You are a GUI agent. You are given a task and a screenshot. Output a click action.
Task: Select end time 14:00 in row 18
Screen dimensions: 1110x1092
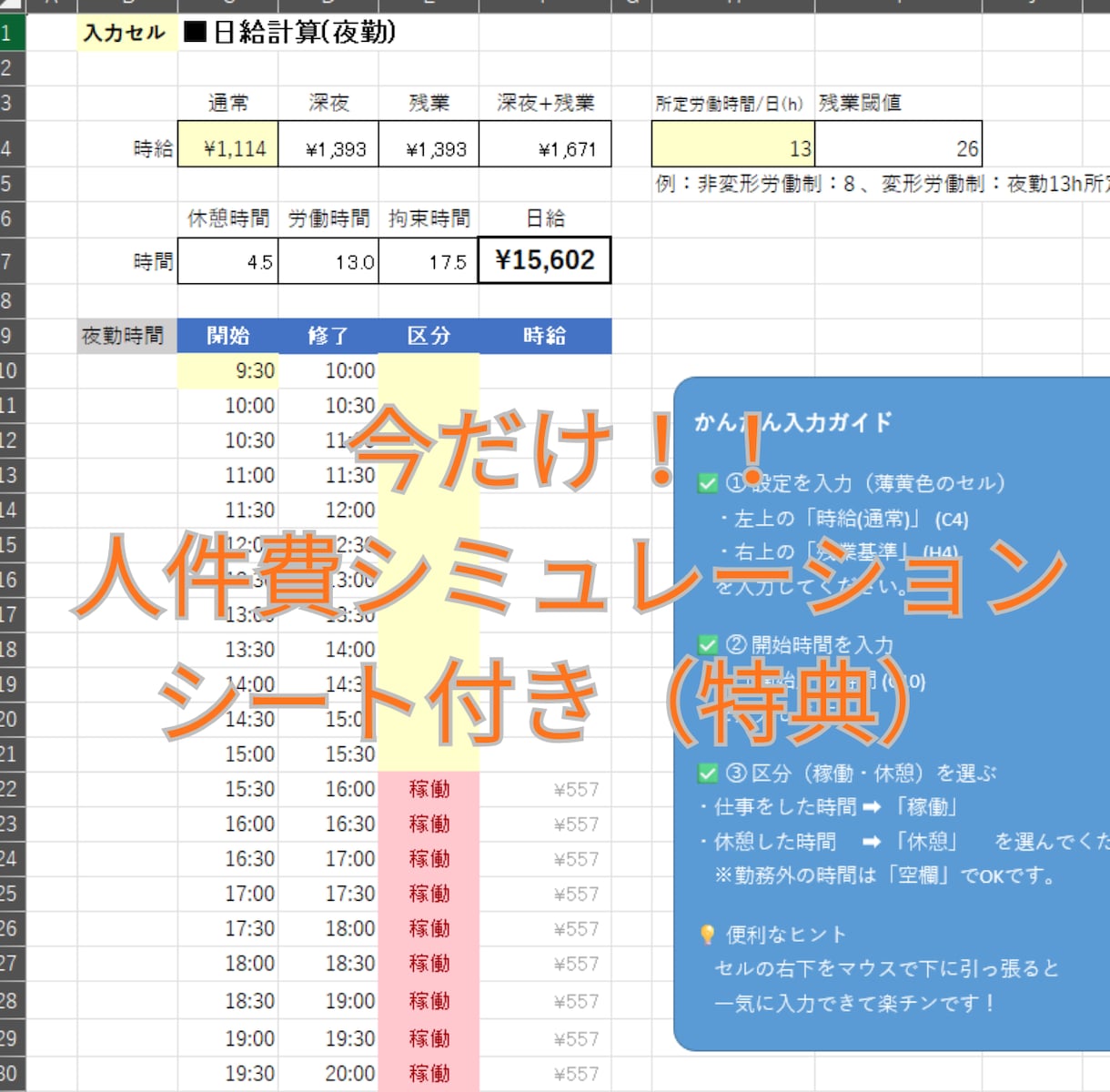(328, 650)
